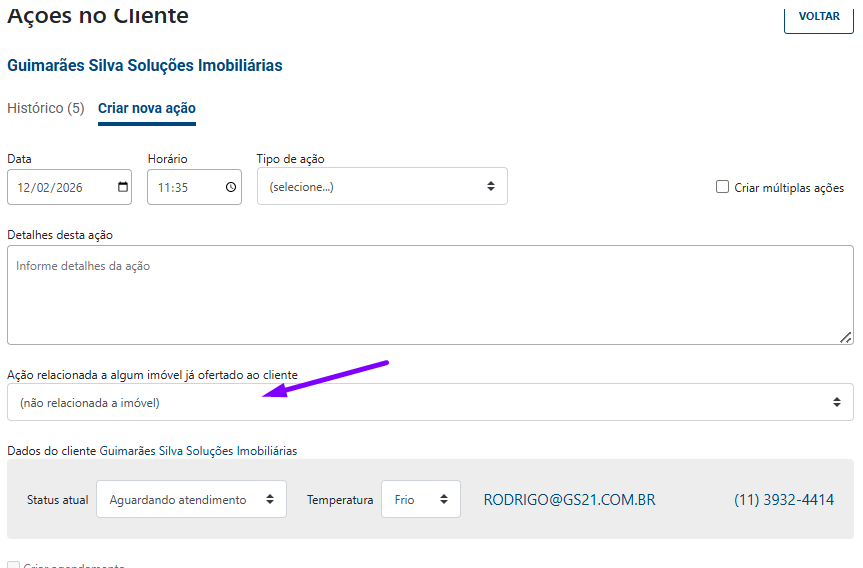
Task: Click the Guimarães Silva Soluções Imobiliárias heading
Action: (x=144, y=66)
